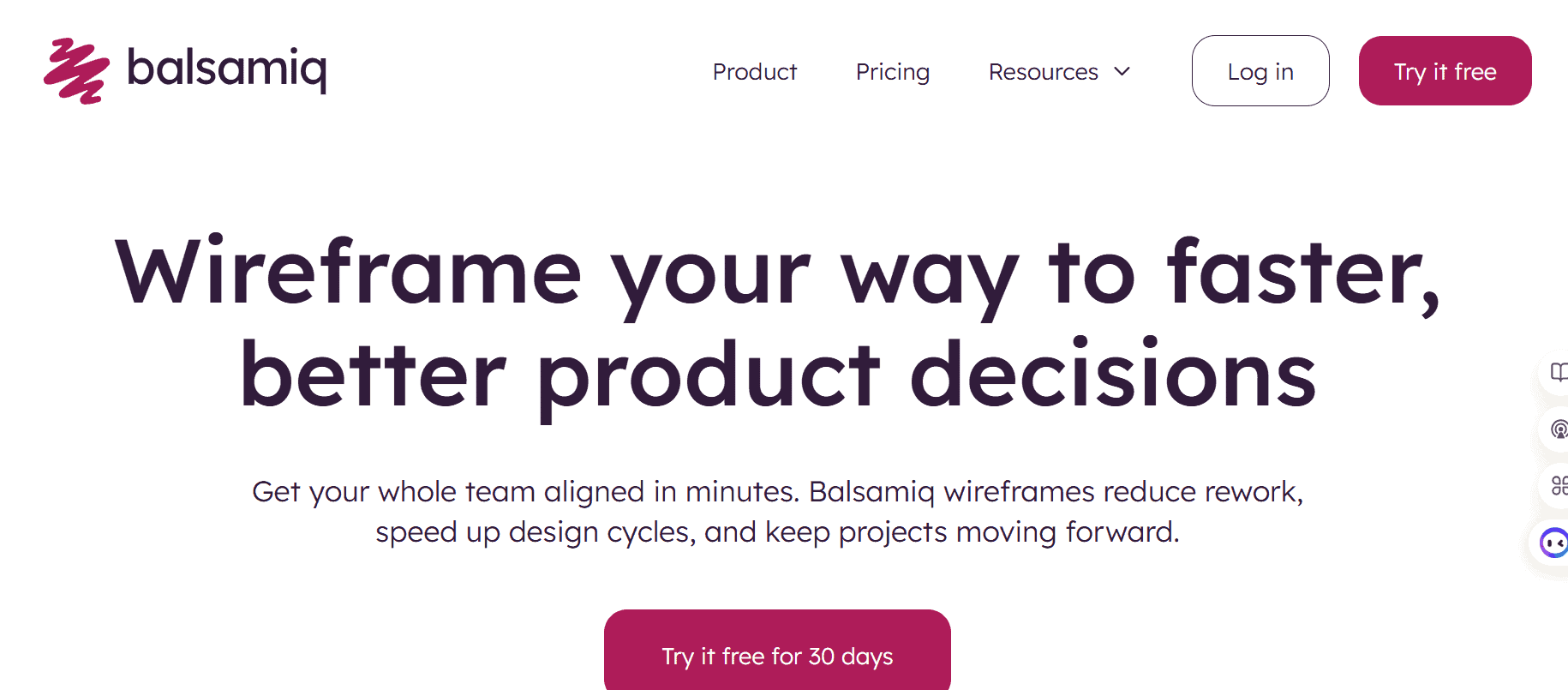Open the four-loop grid icon in side widget

pyautogui.click(x=1559, y=486)
